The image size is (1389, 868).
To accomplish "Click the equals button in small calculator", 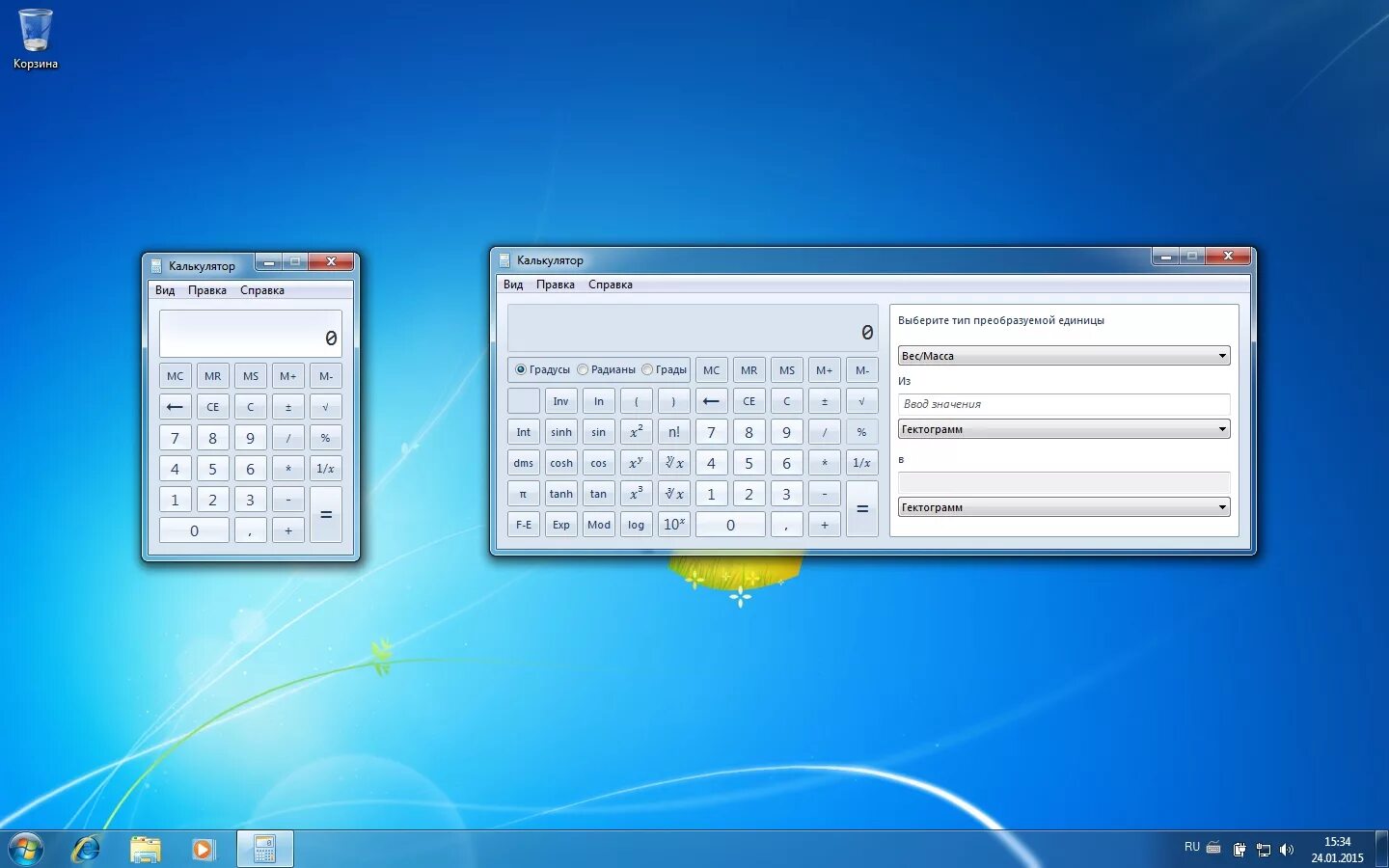I will [325, 515].
